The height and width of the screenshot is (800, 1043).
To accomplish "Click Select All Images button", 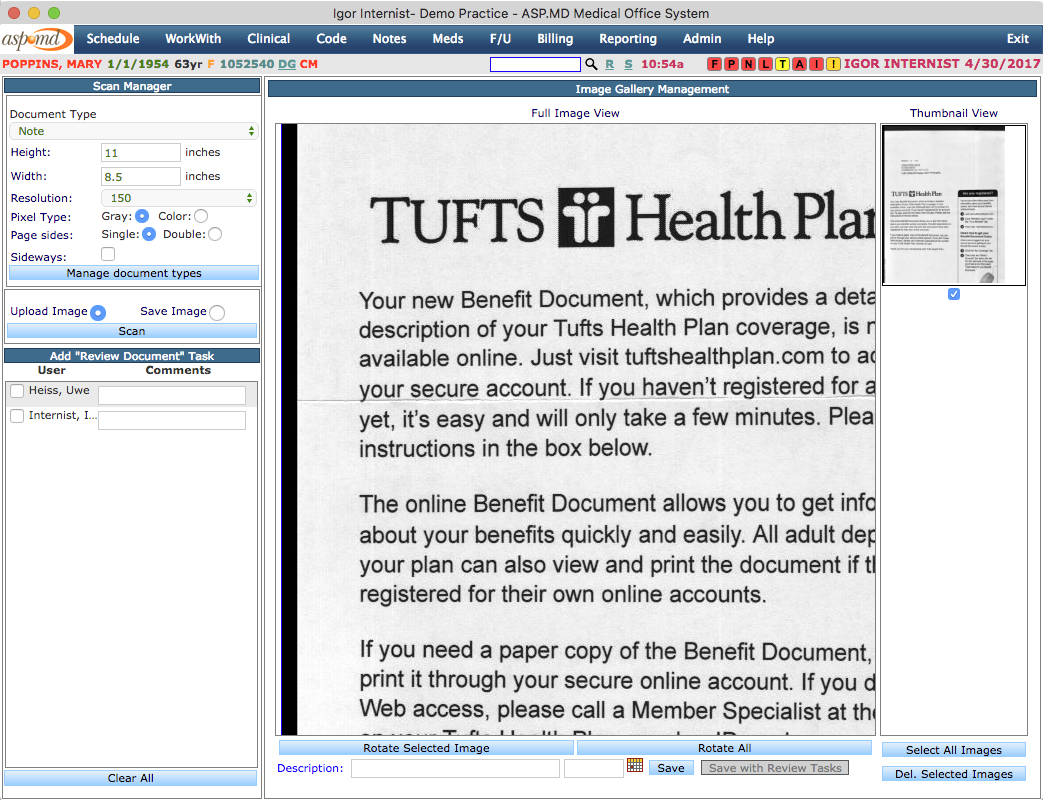I will point(954,749).
